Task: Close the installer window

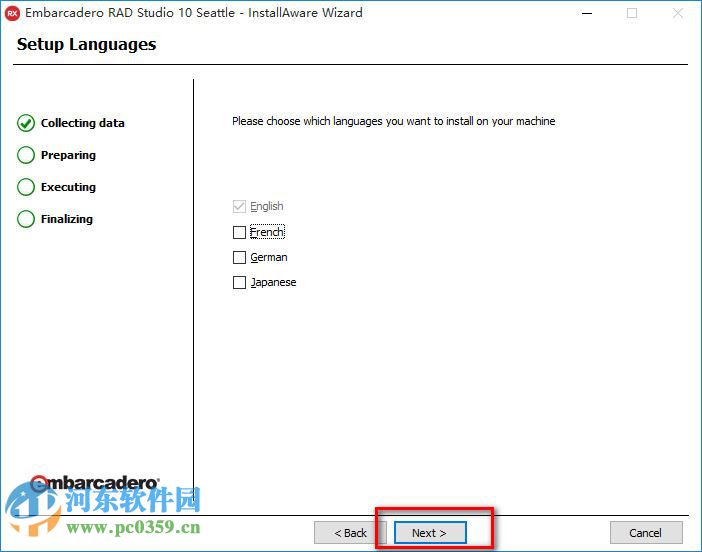Action: [x=677, y=13]
